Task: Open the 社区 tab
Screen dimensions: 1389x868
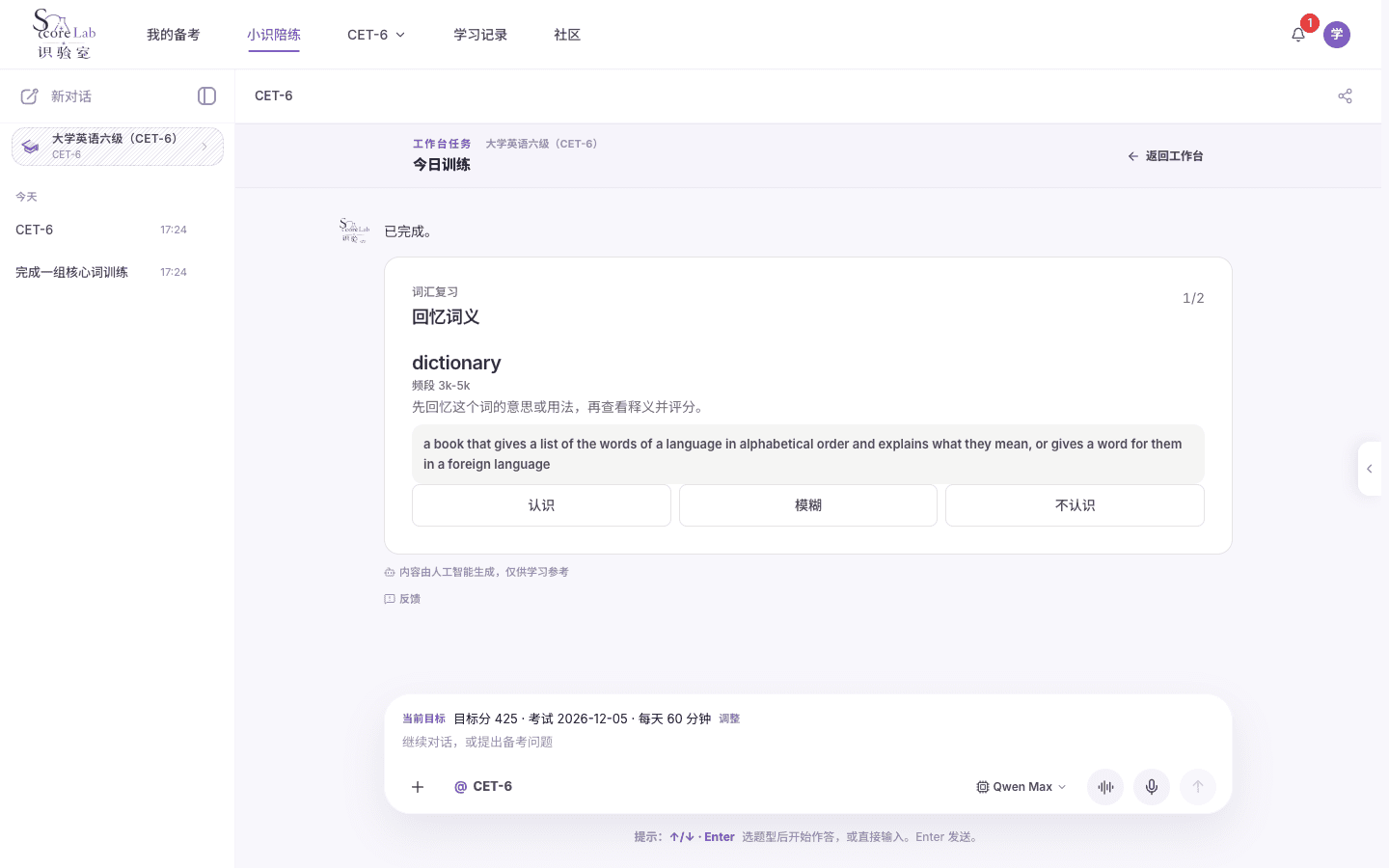Action: (x=567, y=35)
